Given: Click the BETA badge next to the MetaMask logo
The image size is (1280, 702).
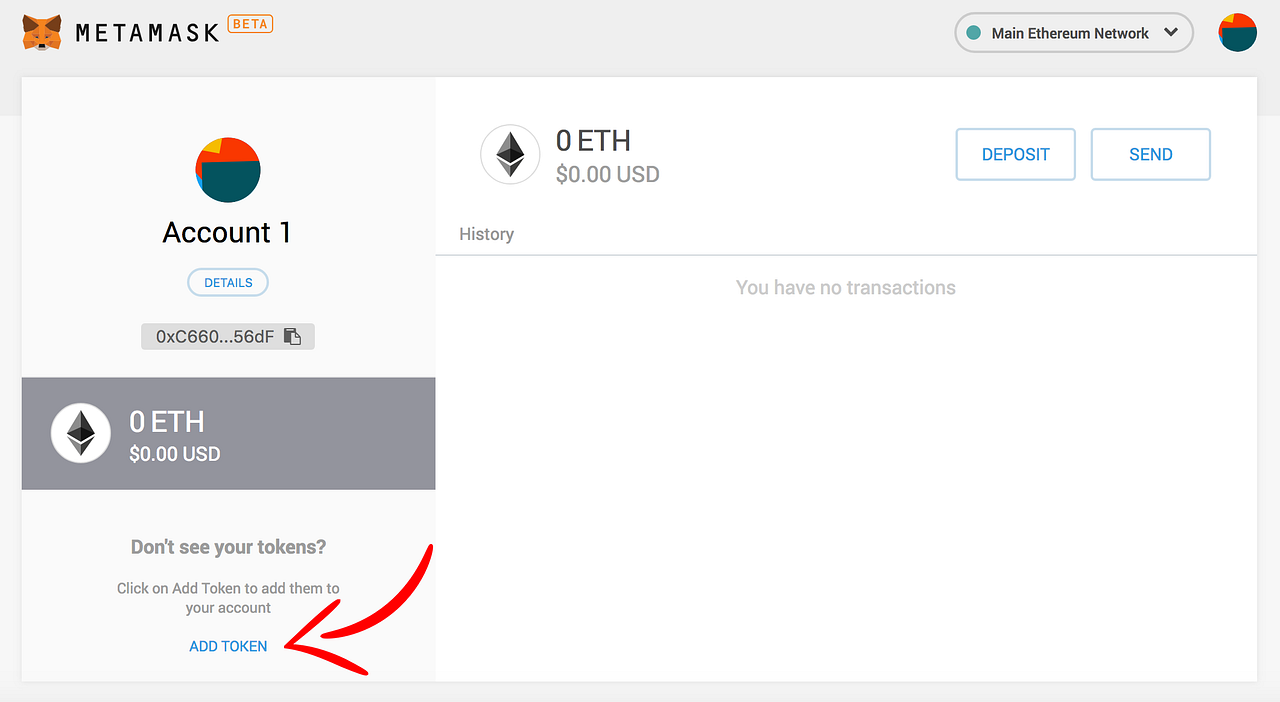Looking at the screenshot, I should click(250, 23).
